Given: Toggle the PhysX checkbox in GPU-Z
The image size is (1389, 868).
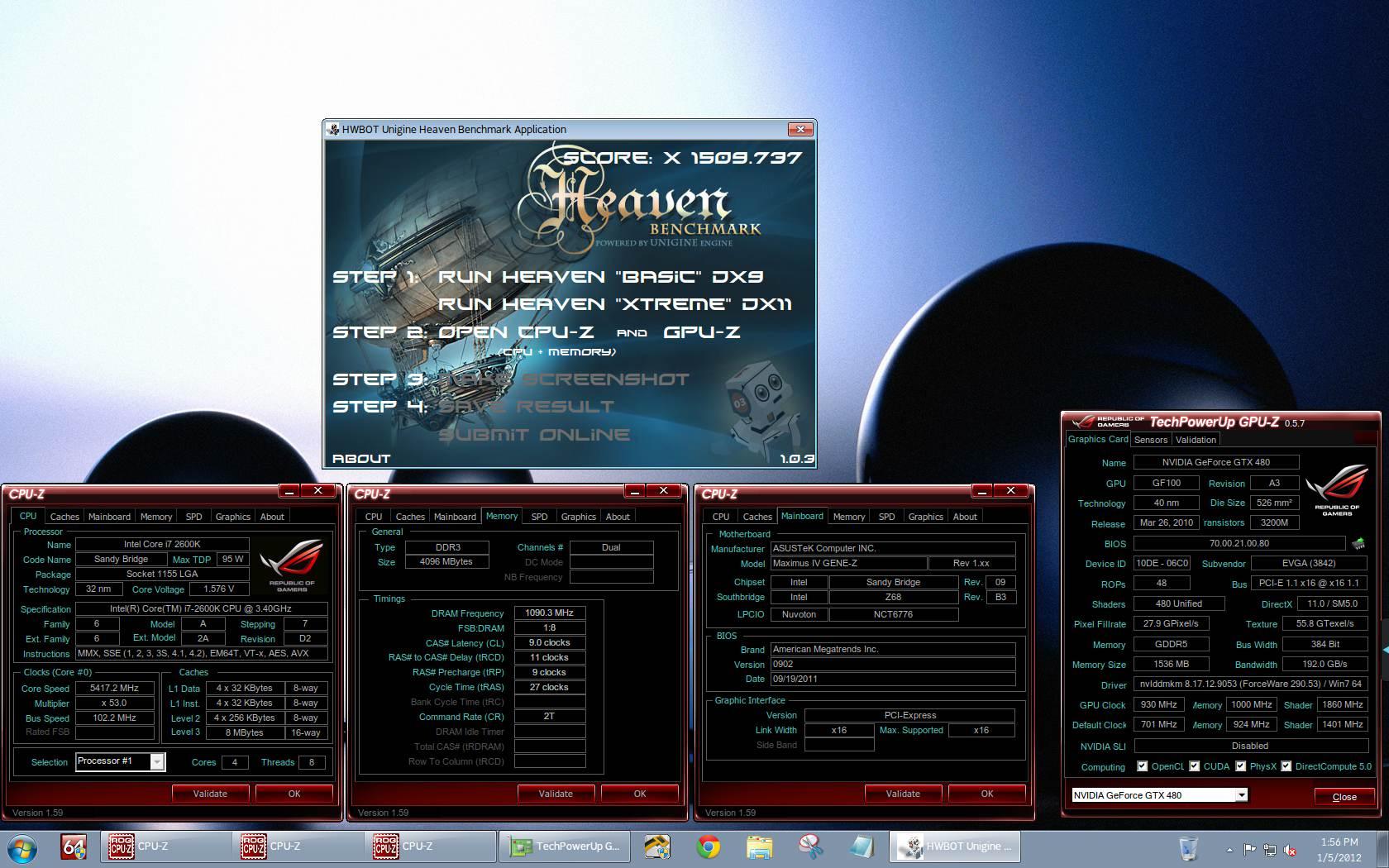Looking at the screenshot, I should tap(1241, 766).
